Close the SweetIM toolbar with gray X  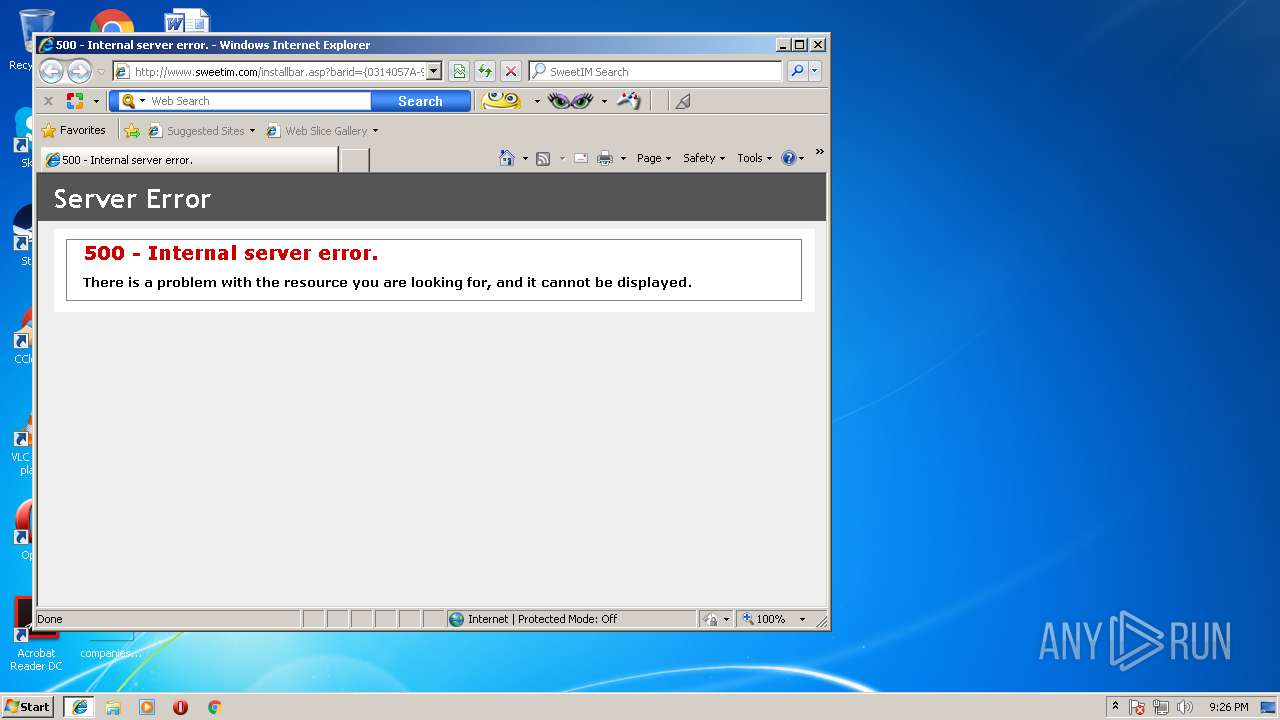[x=48, y=101]
